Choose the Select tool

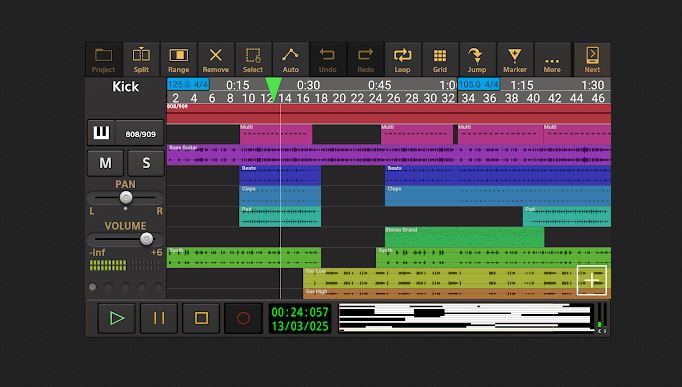pyautogui.click(x=253, y=60)
